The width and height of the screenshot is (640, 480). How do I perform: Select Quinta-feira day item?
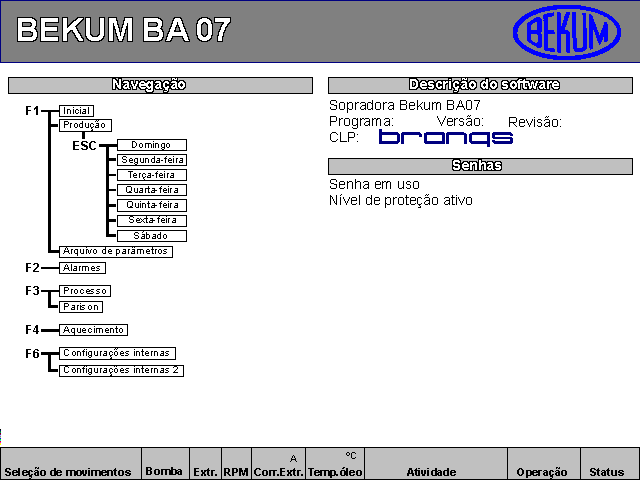(x=151, y=205)
